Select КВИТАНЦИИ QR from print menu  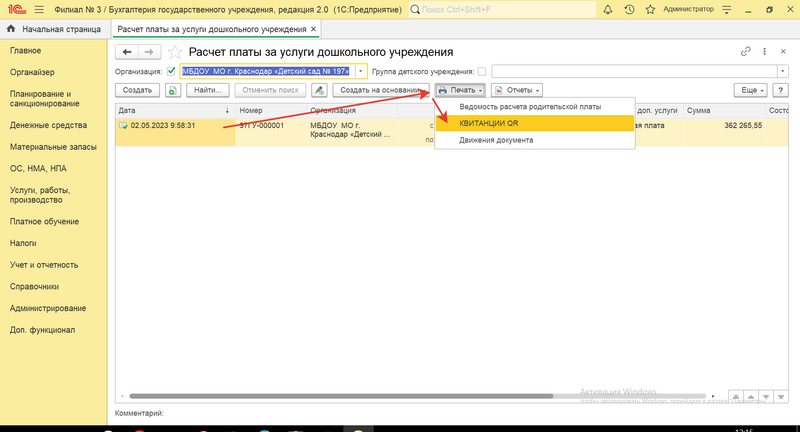[488, 123]
